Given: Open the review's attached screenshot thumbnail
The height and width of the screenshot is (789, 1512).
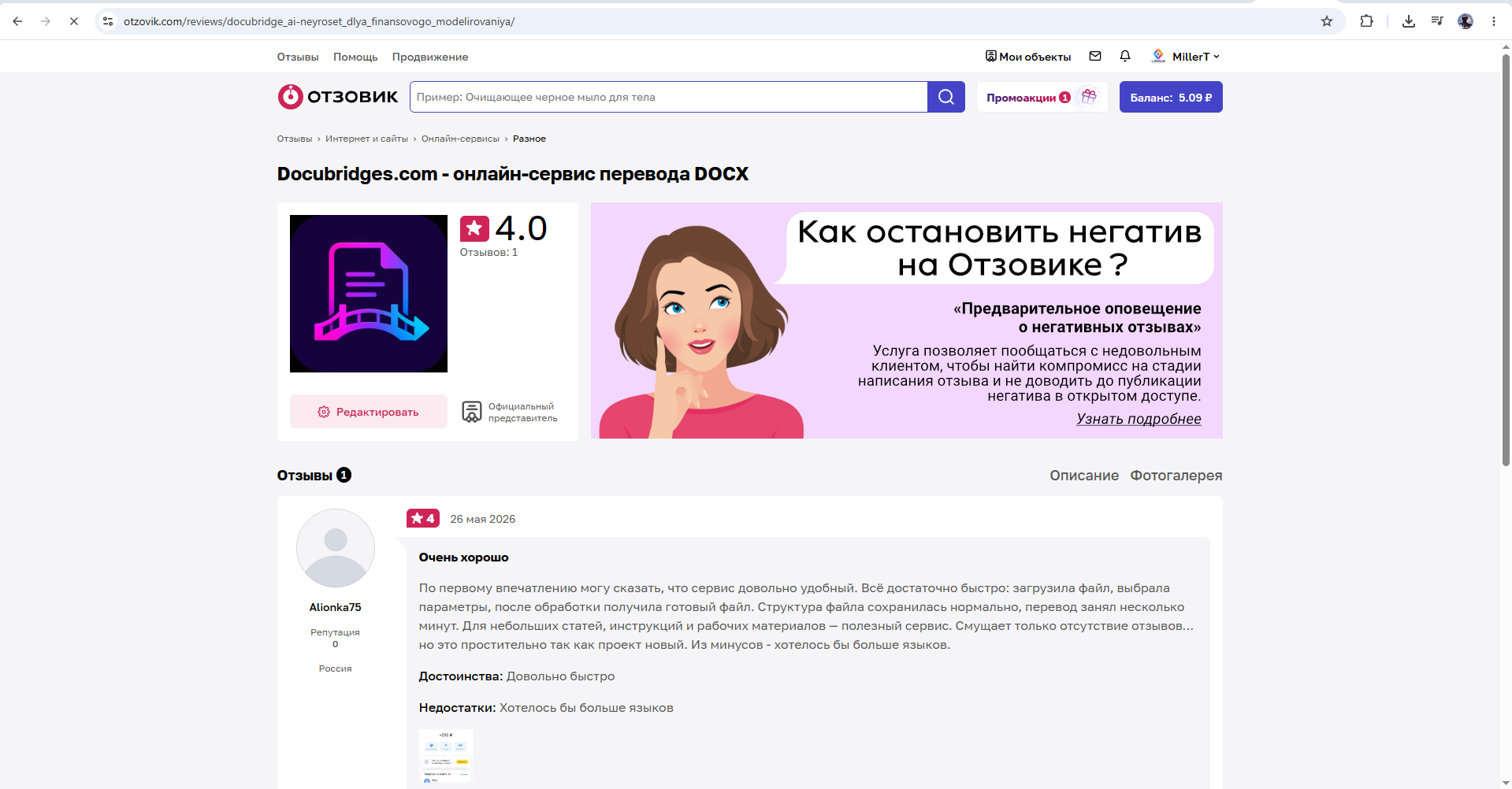Looking at the screenshot, I should [446, 757].
